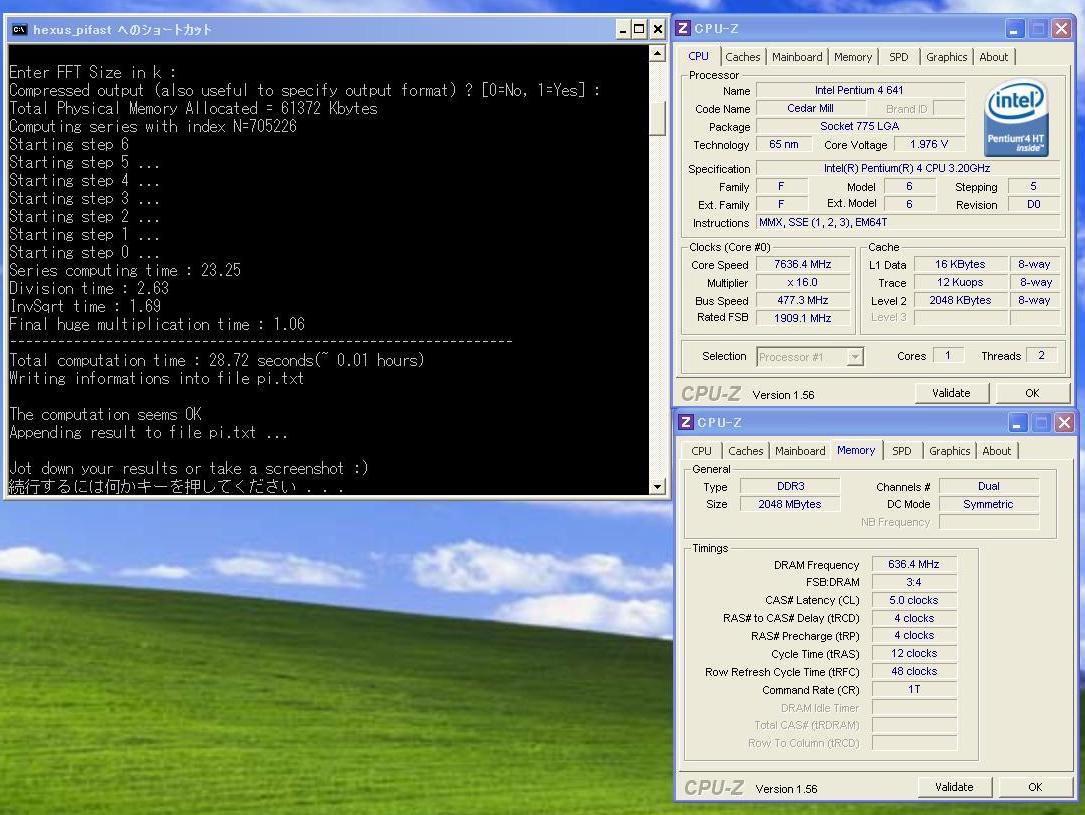Open the About tab in the top CPU-Z window

point(994,57)
